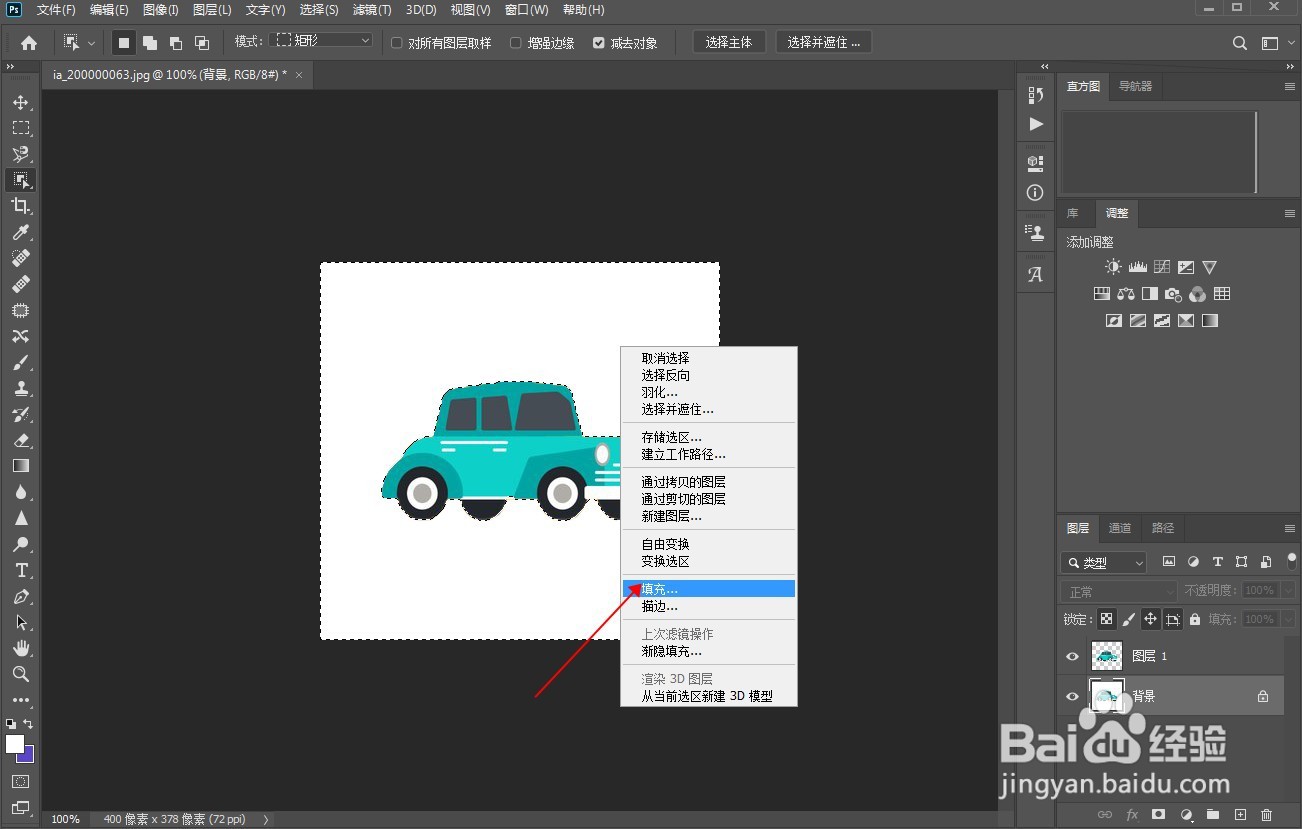Screen dimensions: 1302x829
Task: Click 选择主体 button
Action: (729, 42)
